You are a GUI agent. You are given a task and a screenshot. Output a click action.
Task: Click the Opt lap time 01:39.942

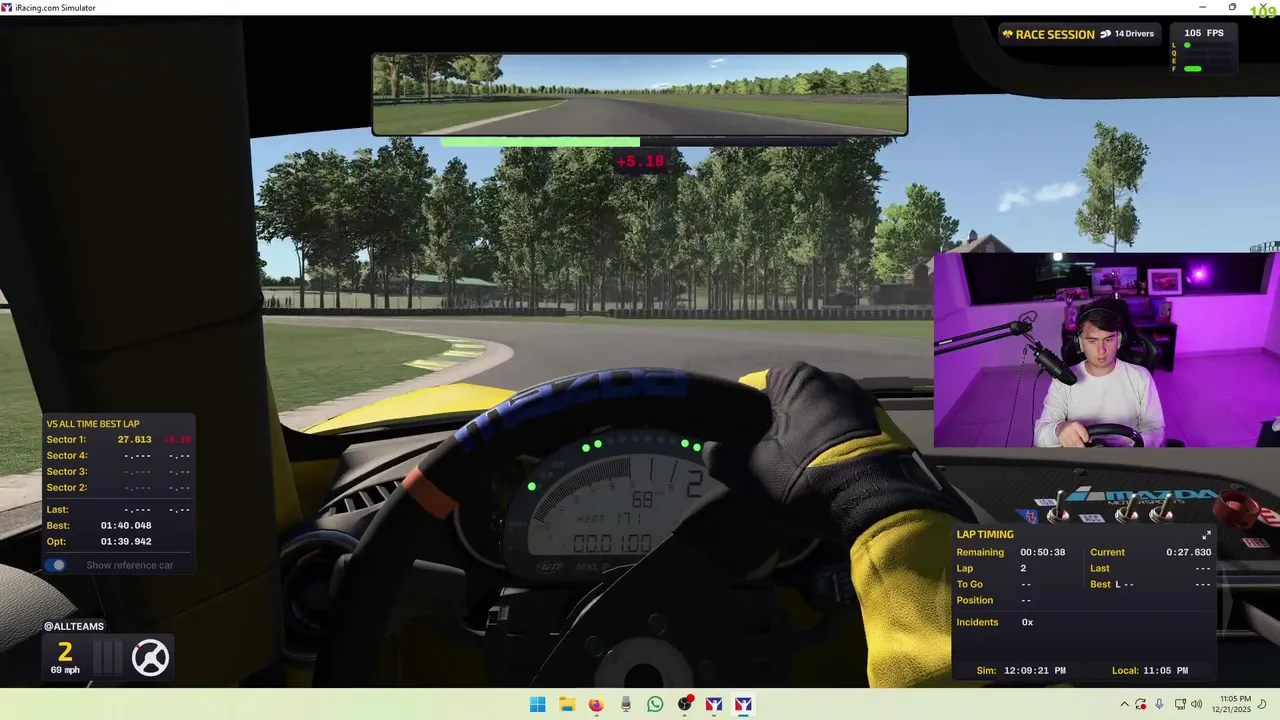(x=126, y=541)
